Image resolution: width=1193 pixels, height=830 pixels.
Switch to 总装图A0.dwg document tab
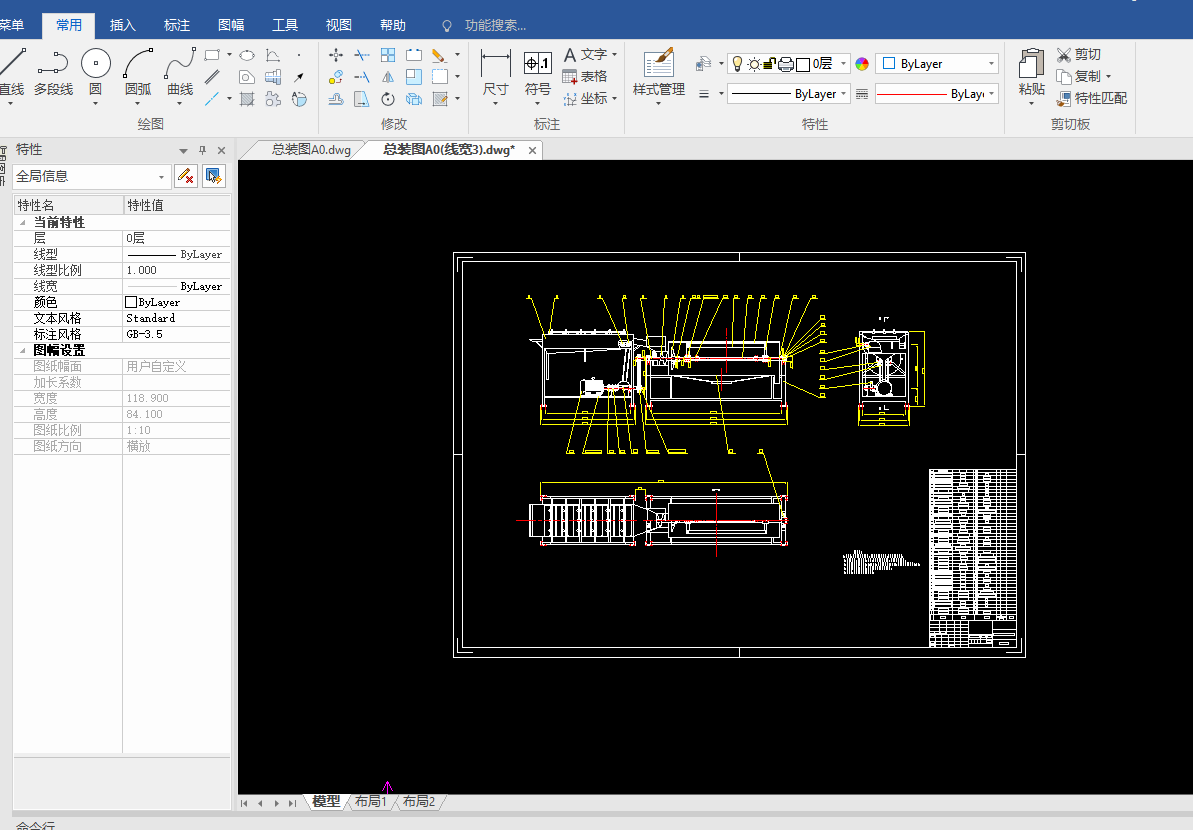(311, 150)
